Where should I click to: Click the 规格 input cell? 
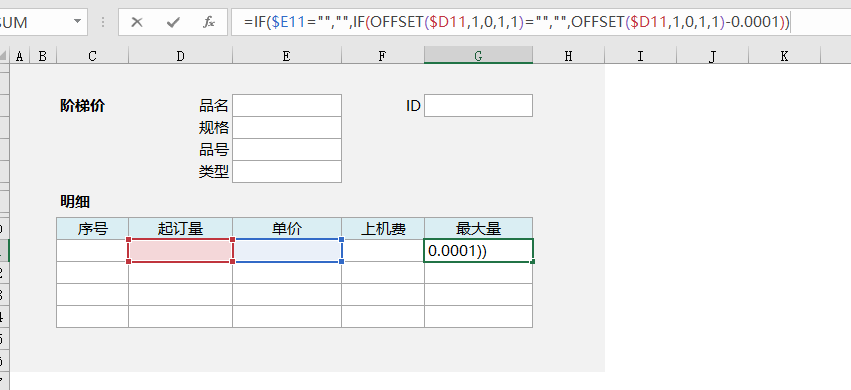287,127
